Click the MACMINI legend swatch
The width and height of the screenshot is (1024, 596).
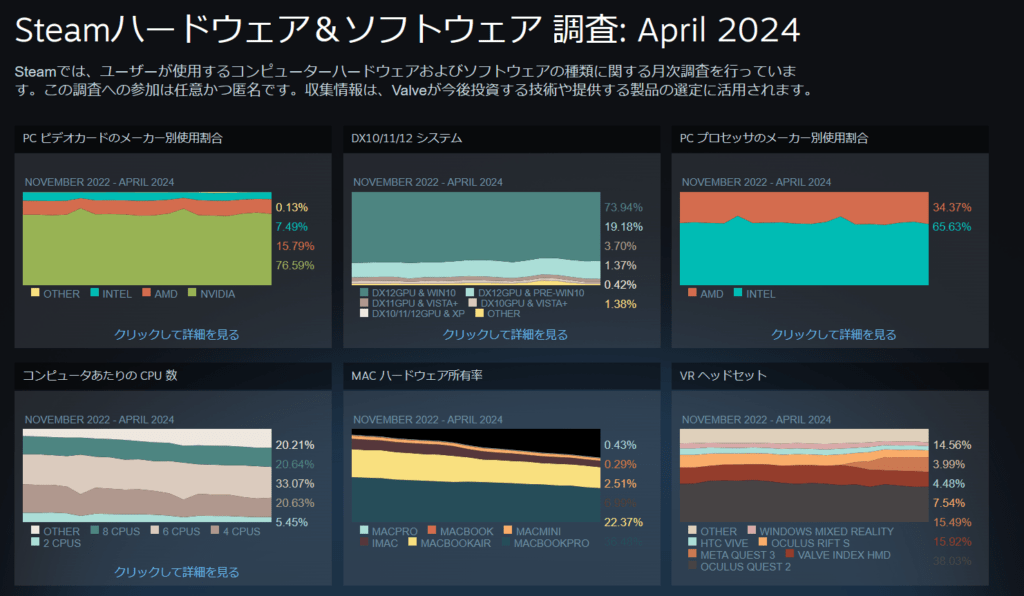[x=508, y=530]
